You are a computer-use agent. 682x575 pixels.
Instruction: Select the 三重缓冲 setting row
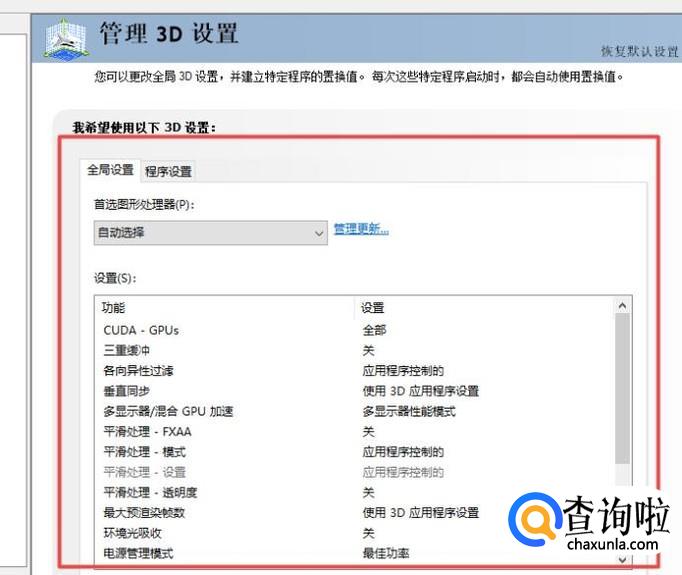coord(354,350)
